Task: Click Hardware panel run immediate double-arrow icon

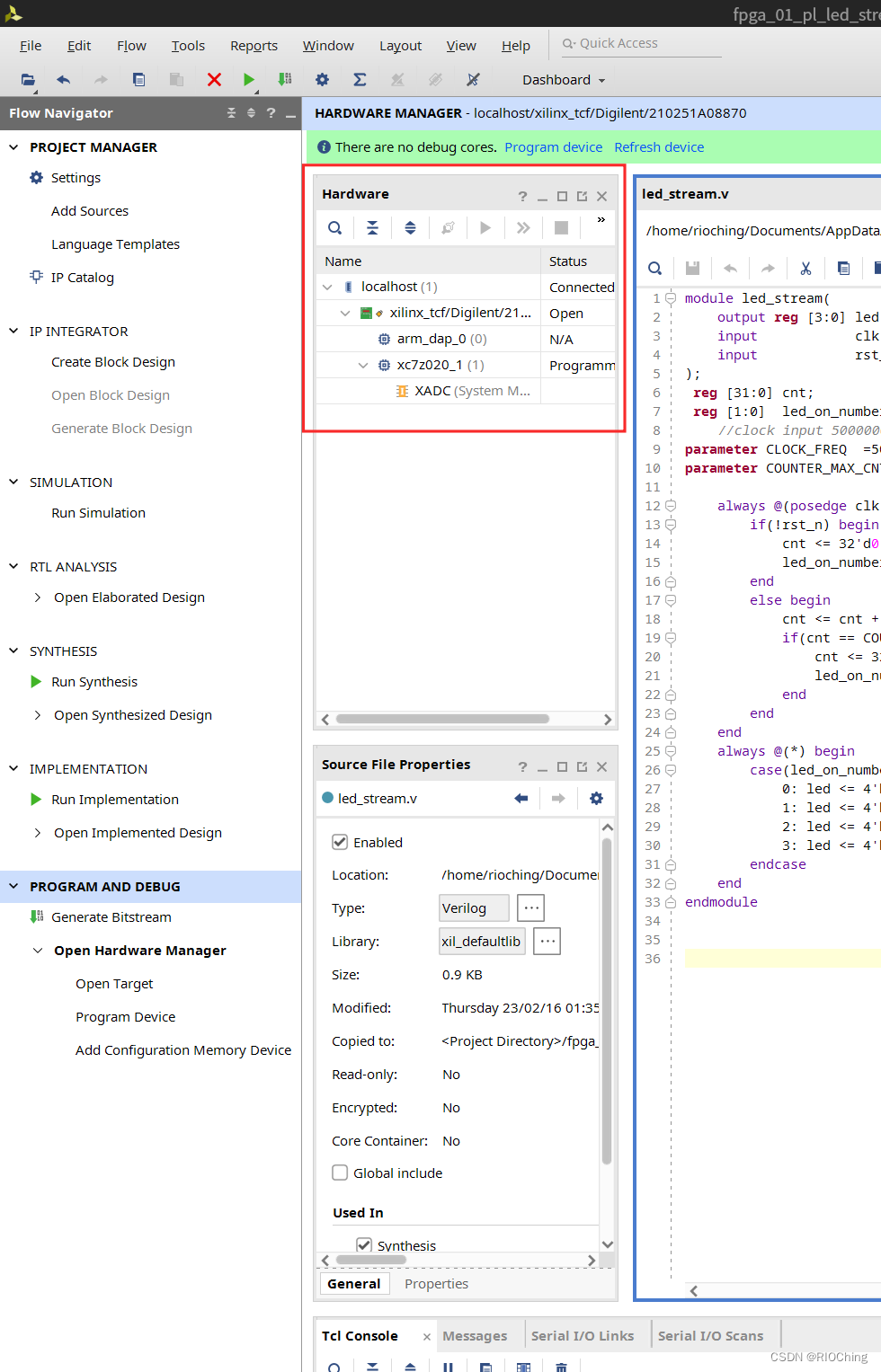Action: 523,228
